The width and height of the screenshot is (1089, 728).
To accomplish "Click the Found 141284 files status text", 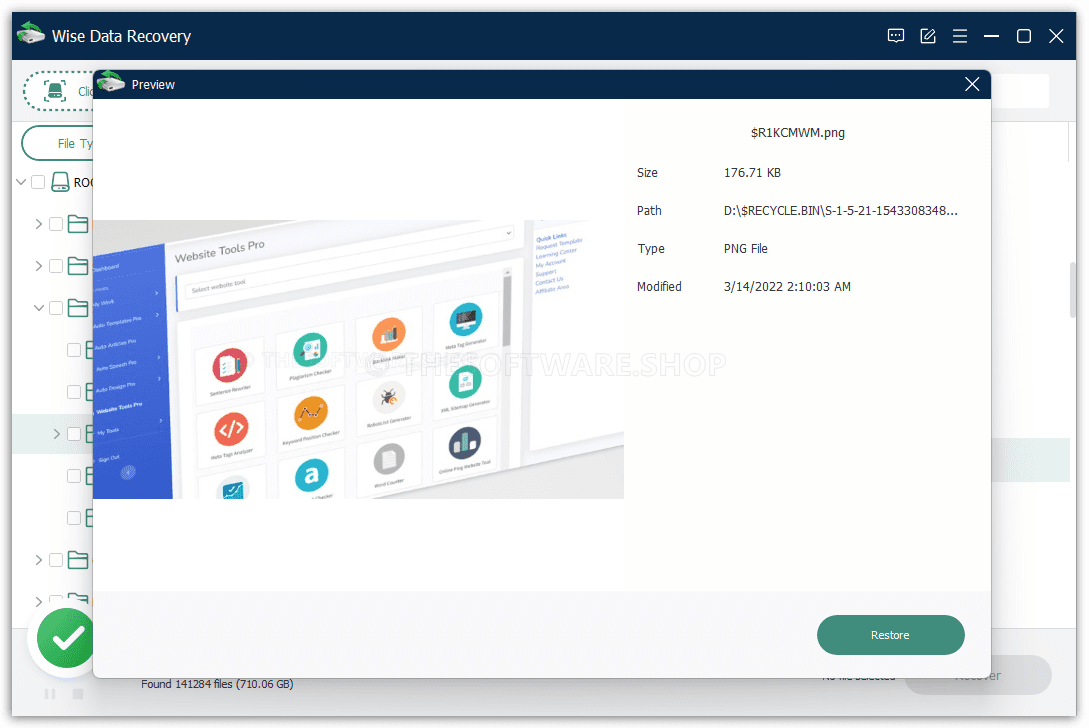I will (x=217, y=684).
